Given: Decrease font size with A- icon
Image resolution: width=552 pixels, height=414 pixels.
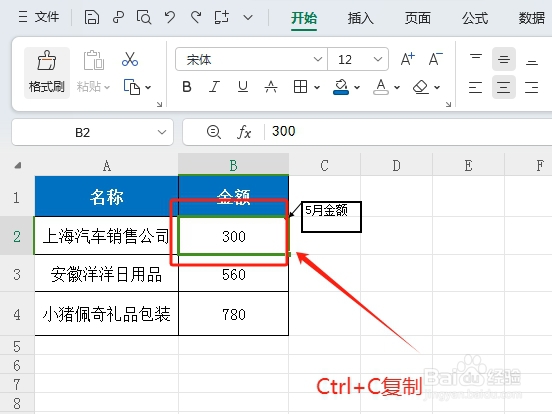Looking at the screenshot, I should point(435,59).
